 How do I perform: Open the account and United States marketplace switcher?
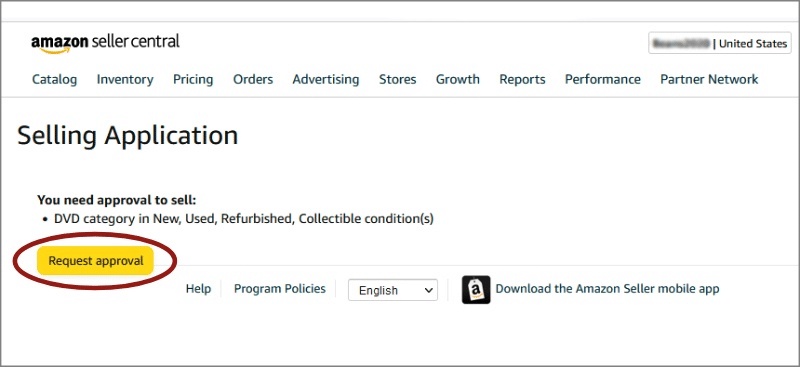tap(720, 43)
